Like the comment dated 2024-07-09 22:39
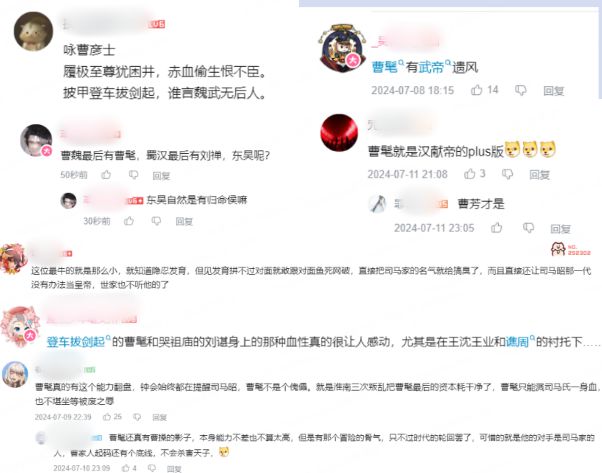 (107, 417)
